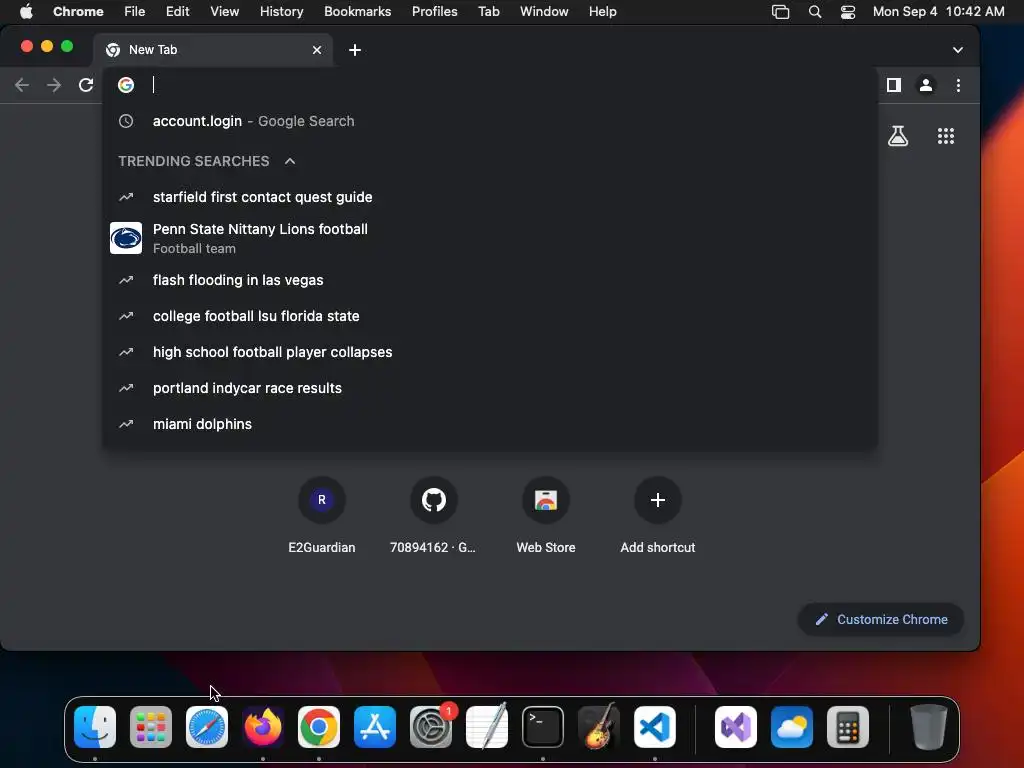Open the profile avatar icon
The width and height of the screenshot is (1024, 768).
point(926,85)
